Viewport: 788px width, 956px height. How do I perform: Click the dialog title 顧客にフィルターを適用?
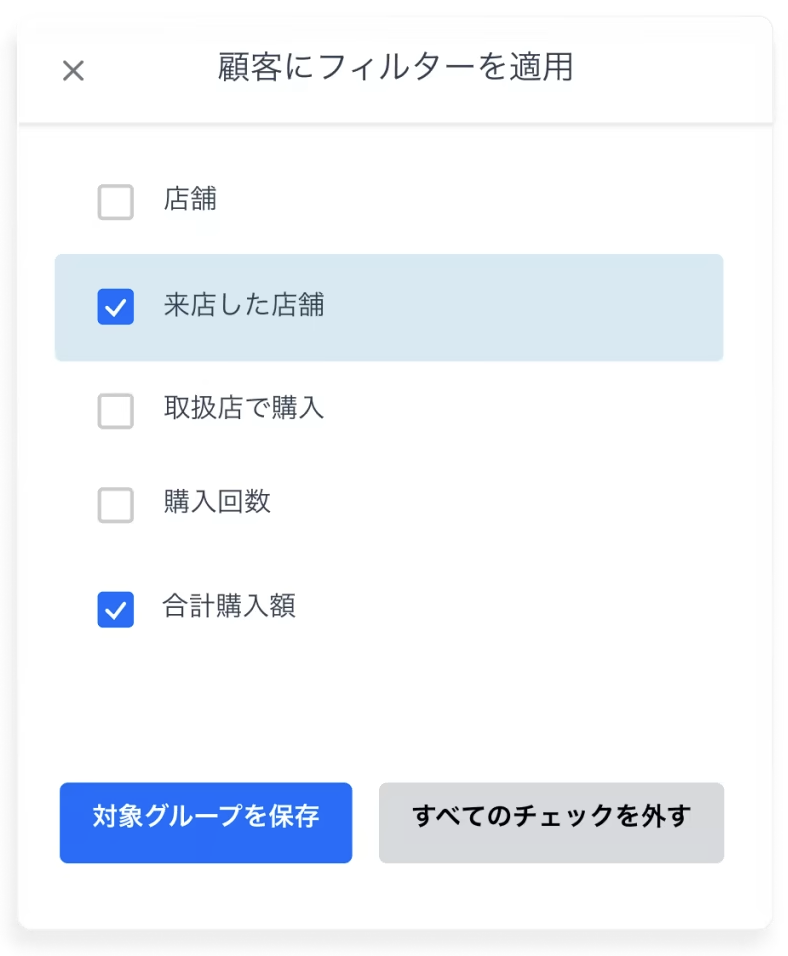pos(395,68)
